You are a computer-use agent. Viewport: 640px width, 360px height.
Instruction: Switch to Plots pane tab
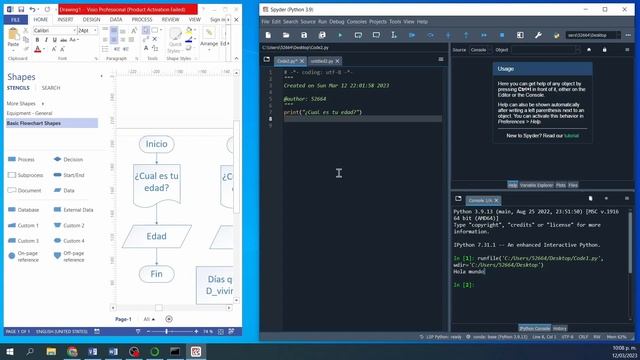(x=561, y=185)
